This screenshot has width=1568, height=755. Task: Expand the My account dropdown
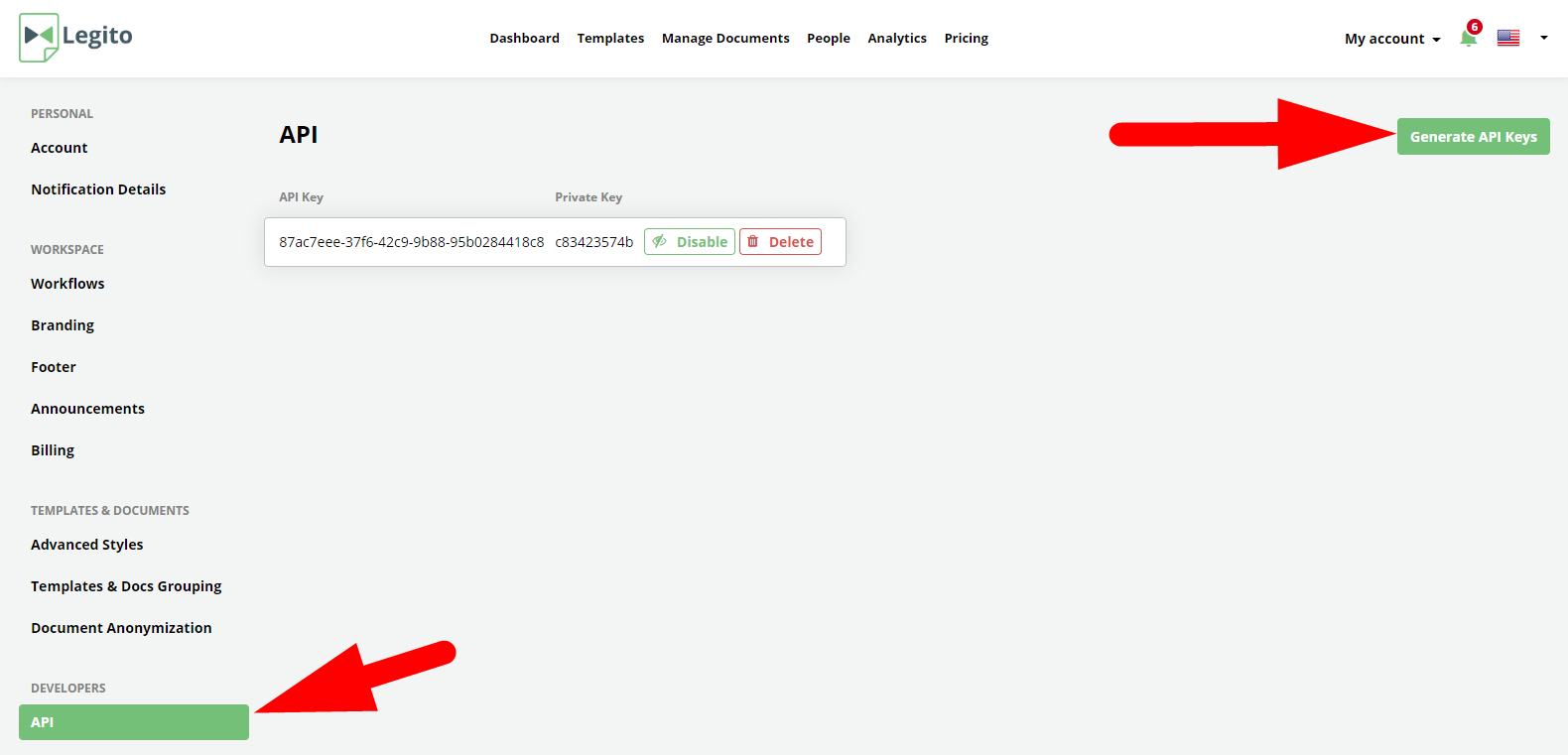tap(1391, 39)
